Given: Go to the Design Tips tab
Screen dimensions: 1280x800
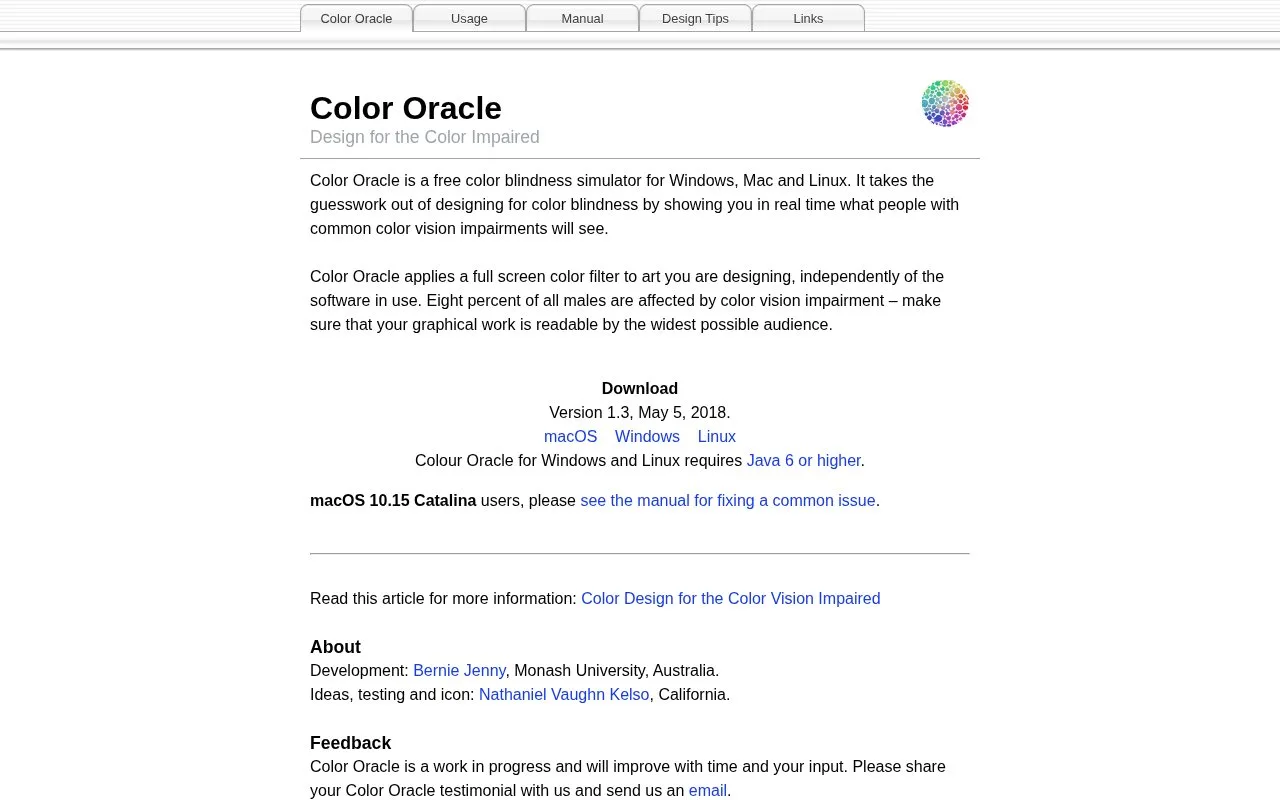Looking at the screenshot, I should [x=695, y=18].
